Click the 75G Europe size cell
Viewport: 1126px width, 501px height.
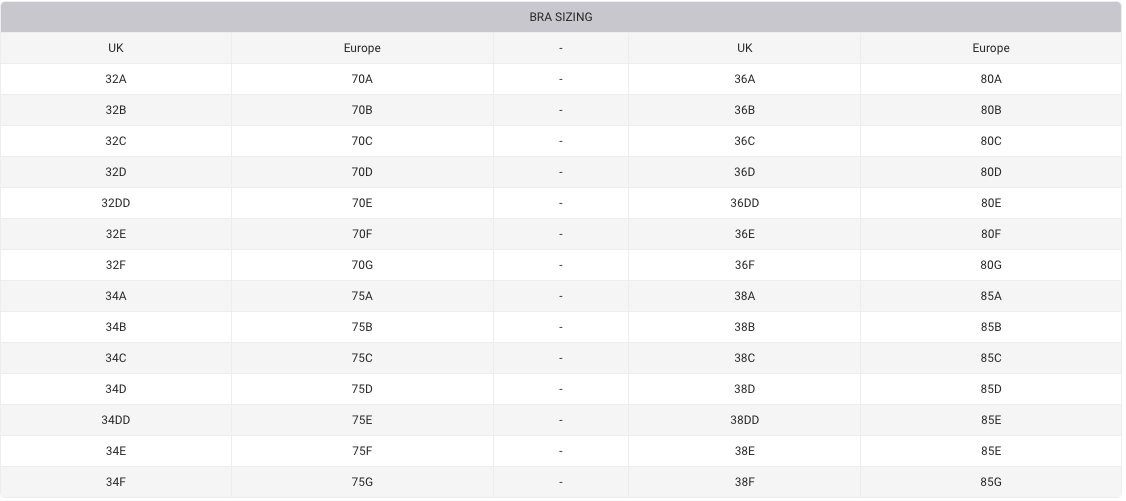pyautogui.click(x=362, y=482)
